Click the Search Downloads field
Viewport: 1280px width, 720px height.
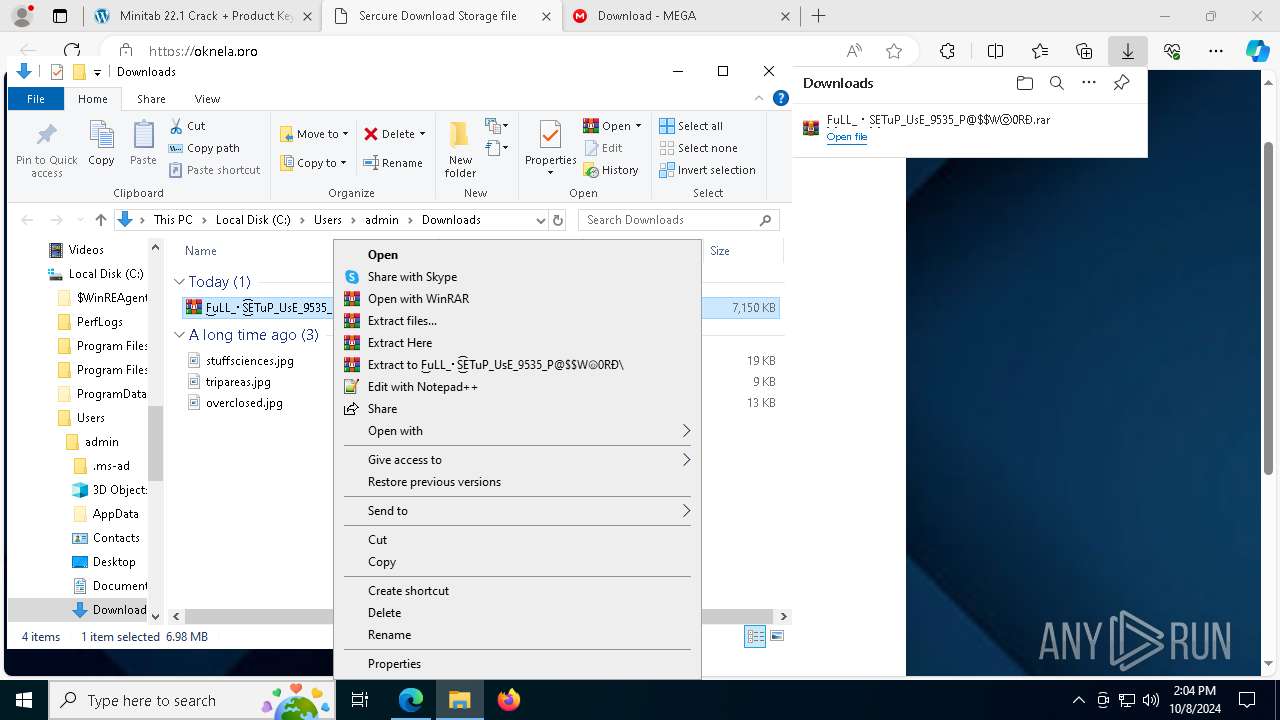tap(678, 220)
